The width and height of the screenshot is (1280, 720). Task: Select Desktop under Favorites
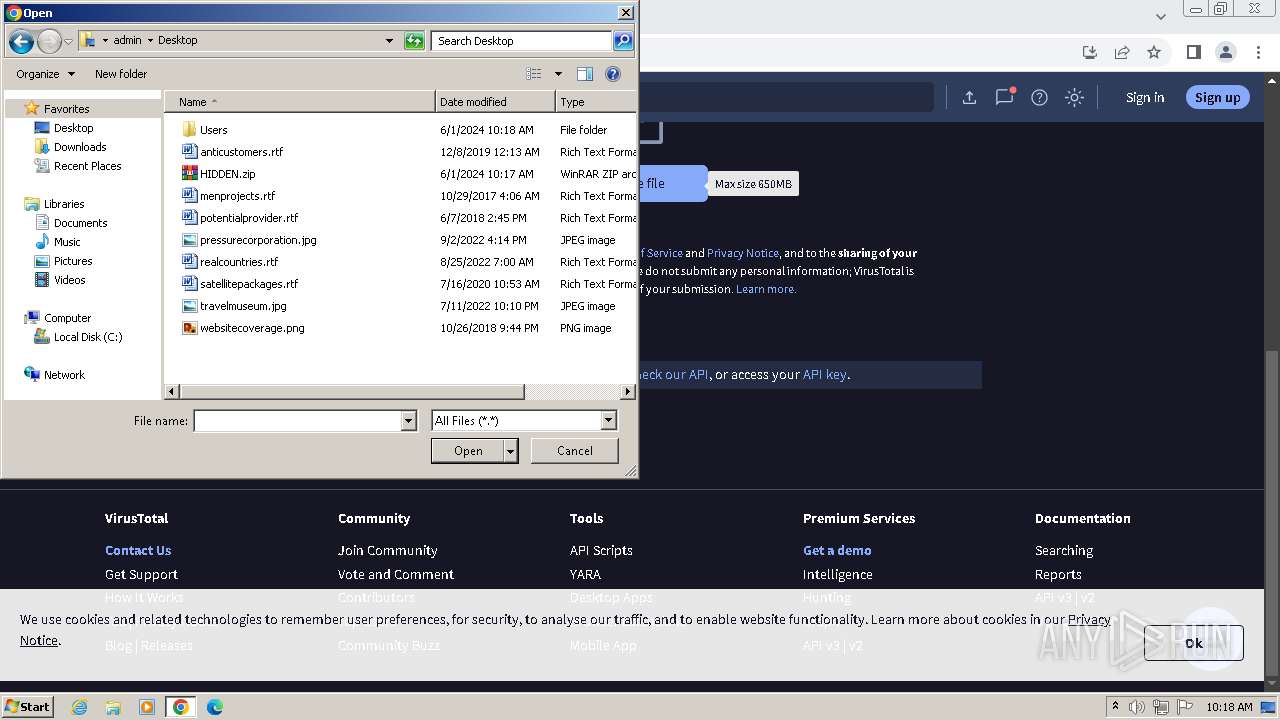[73, 128]
